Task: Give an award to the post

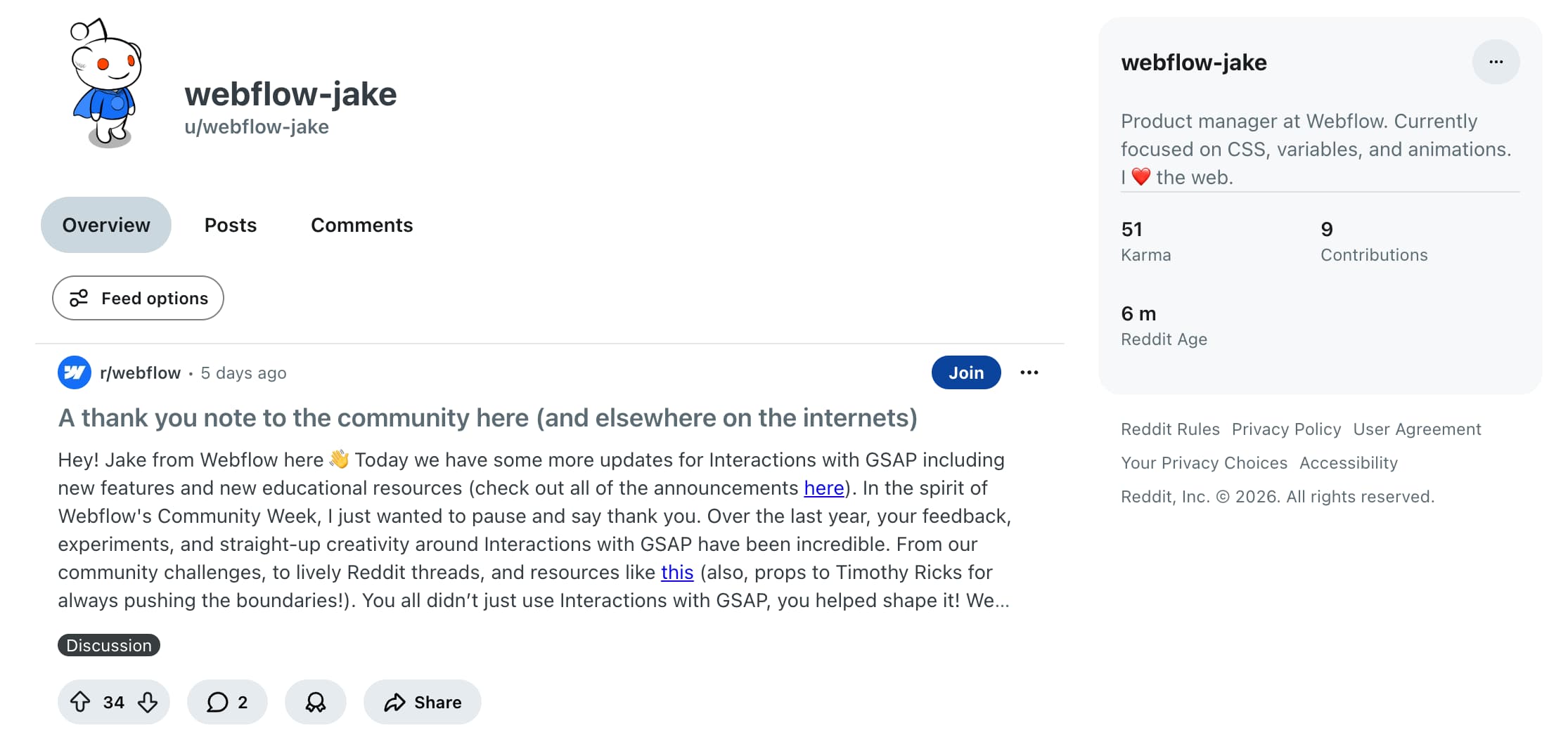Action: tap(315, 702)
